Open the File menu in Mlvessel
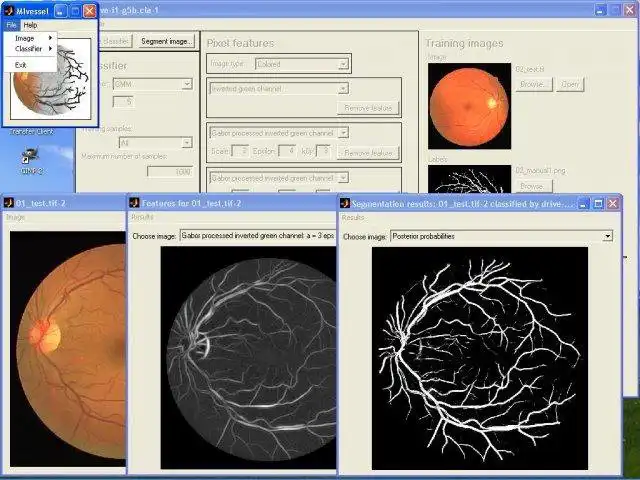Screen dimensions: 640x480 [x=11, y=25]
